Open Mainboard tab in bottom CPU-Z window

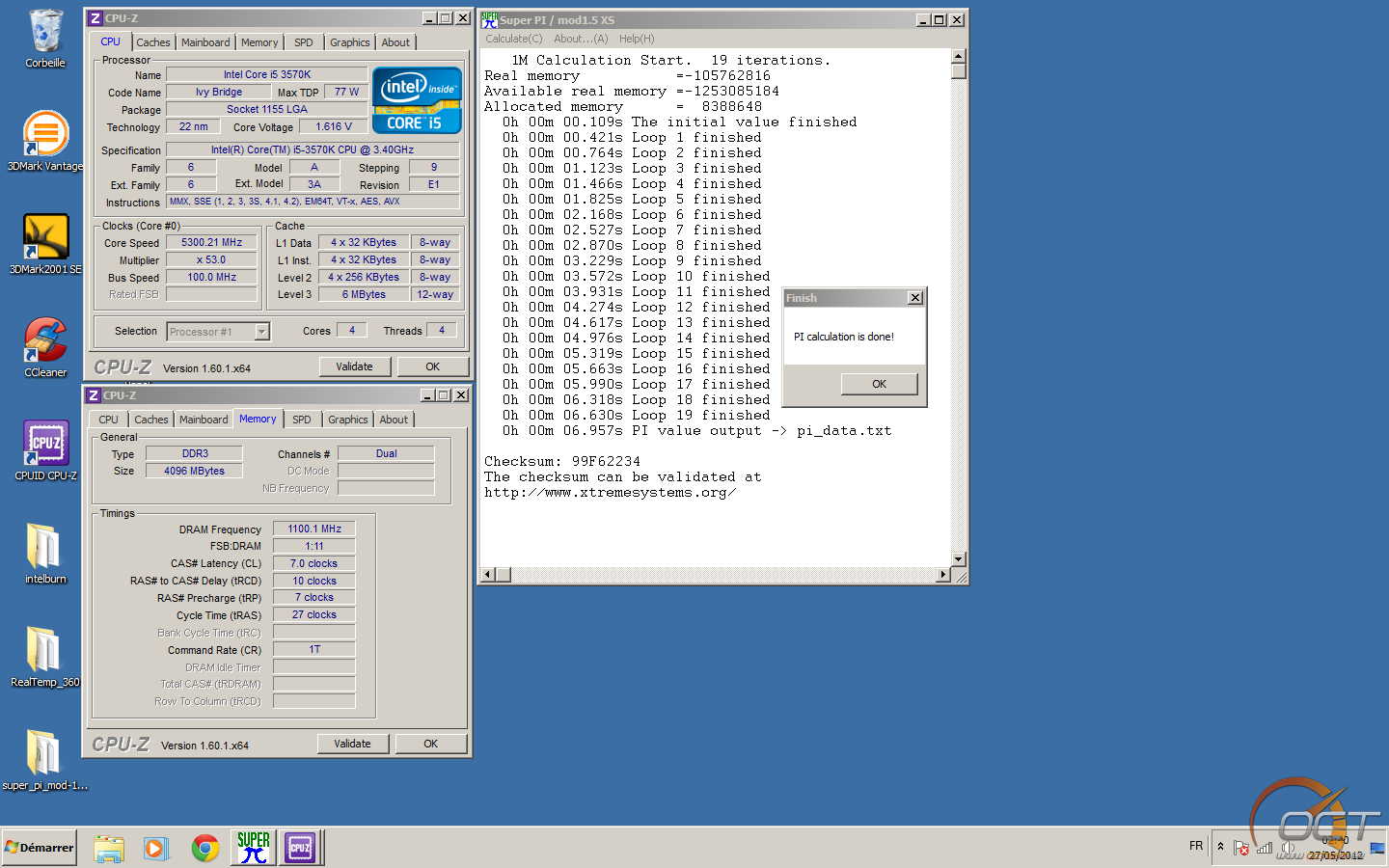pyautogui.click(x=204, y=420)
